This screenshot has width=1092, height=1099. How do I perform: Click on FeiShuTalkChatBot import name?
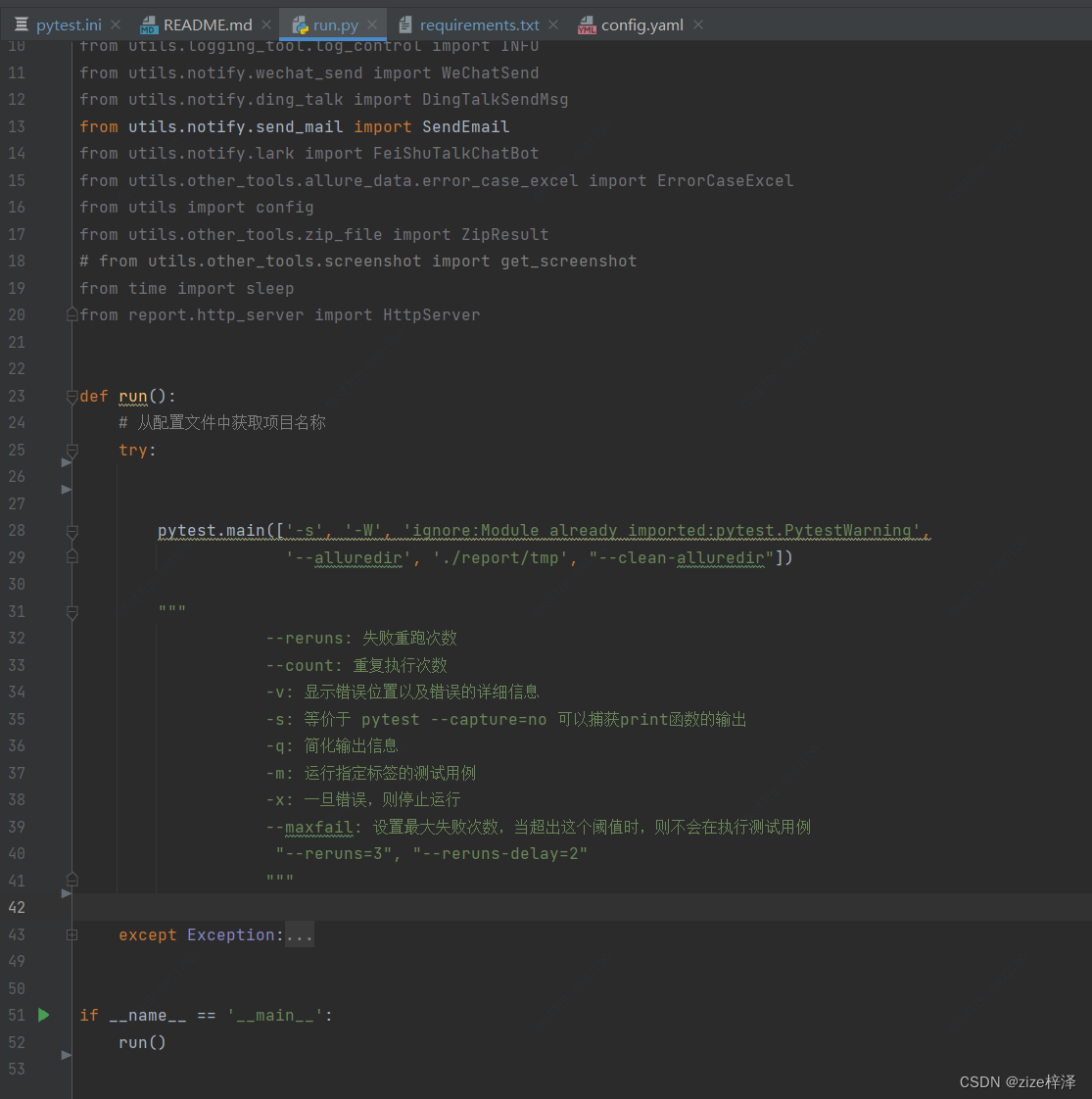point(455,154)
